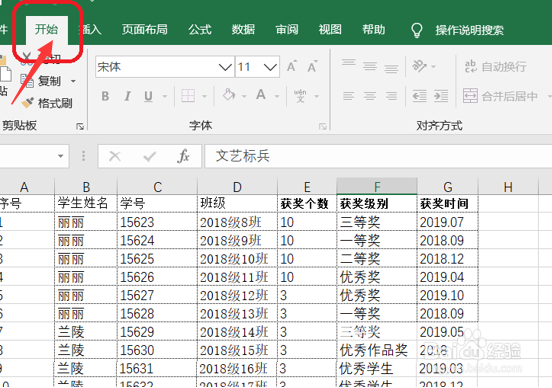
Task: Click cell 获奖级别 header
Action: (377, 204)
